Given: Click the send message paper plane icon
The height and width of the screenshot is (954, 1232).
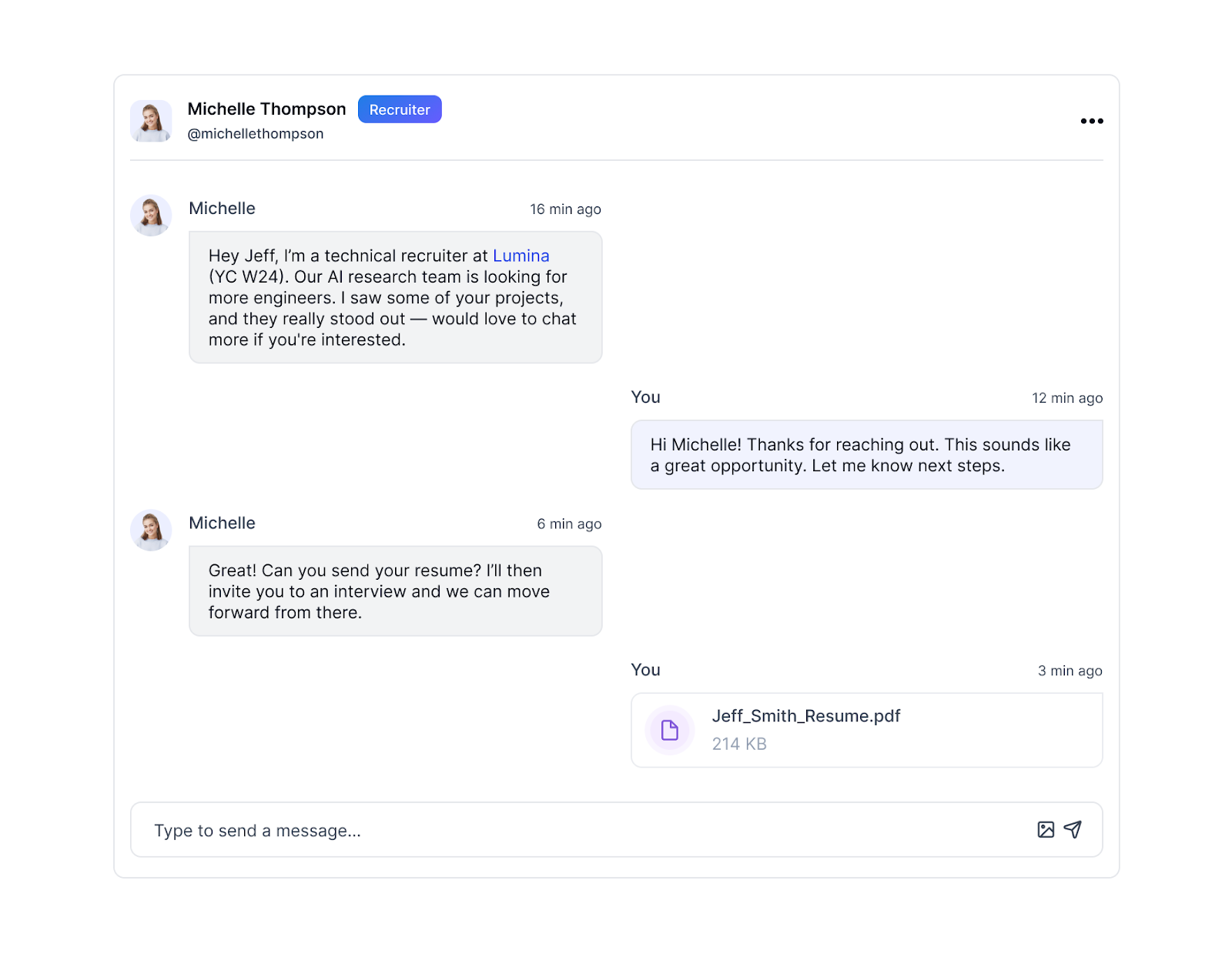Looking at the screenshot, I should (1073, 829).
